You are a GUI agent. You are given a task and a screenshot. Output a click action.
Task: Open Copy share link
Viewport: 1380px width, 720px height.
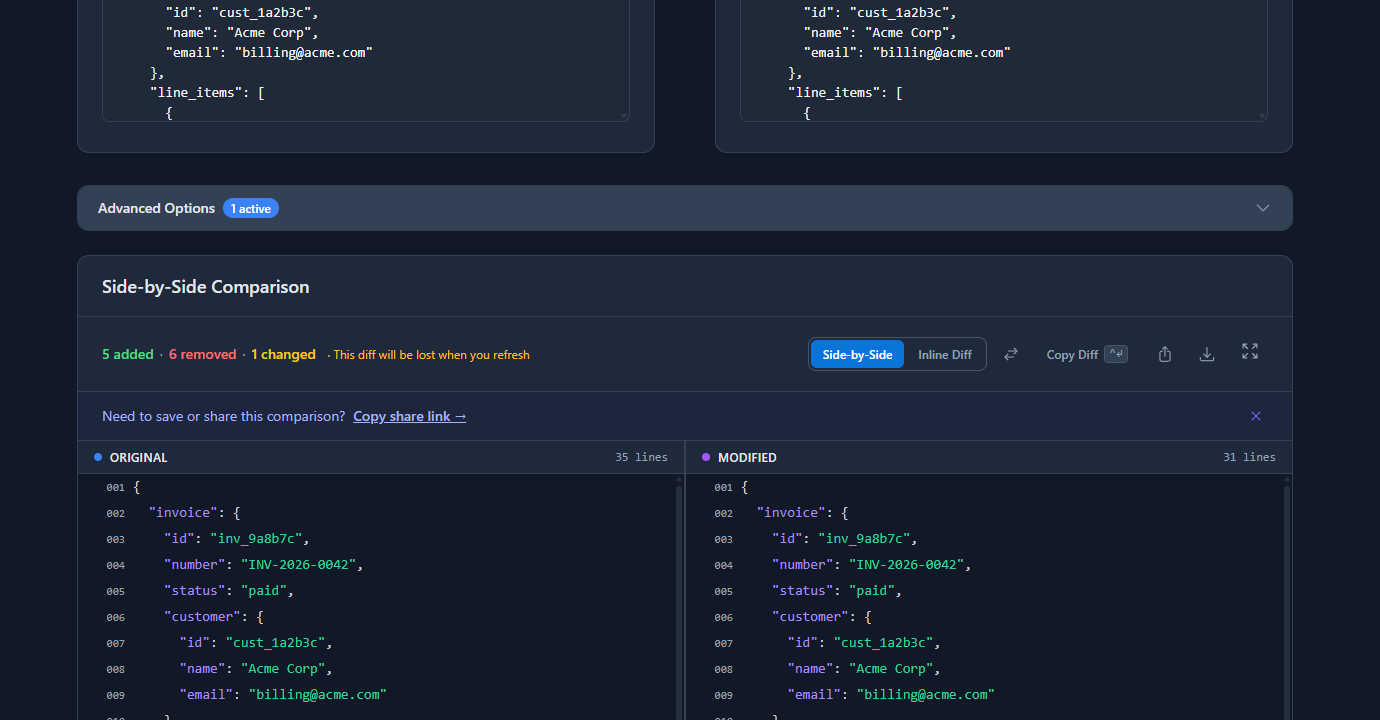click(x=409, y=416)
